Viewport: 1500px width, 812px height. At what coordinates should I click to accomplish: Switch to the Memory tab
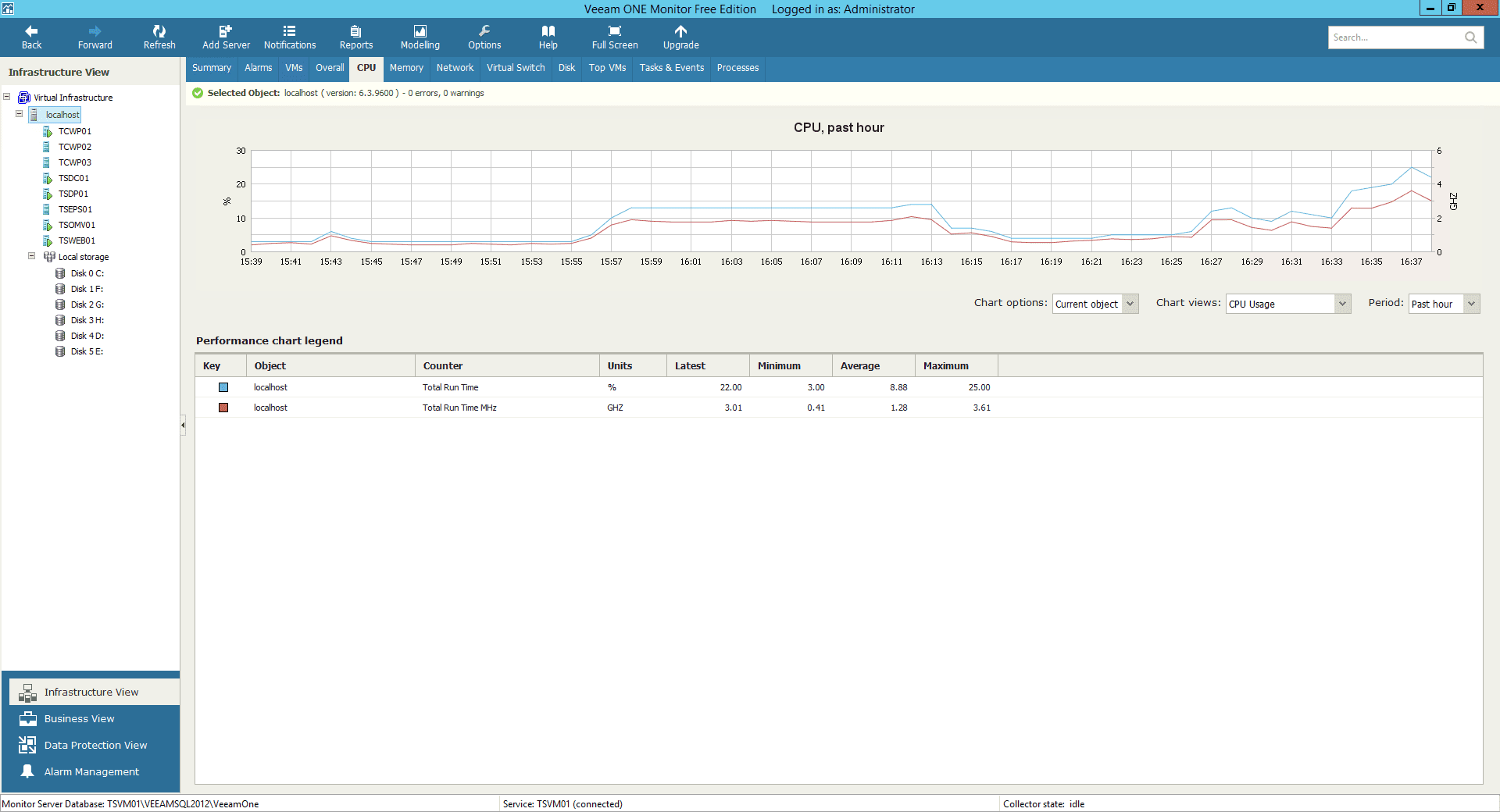[406, 68]
